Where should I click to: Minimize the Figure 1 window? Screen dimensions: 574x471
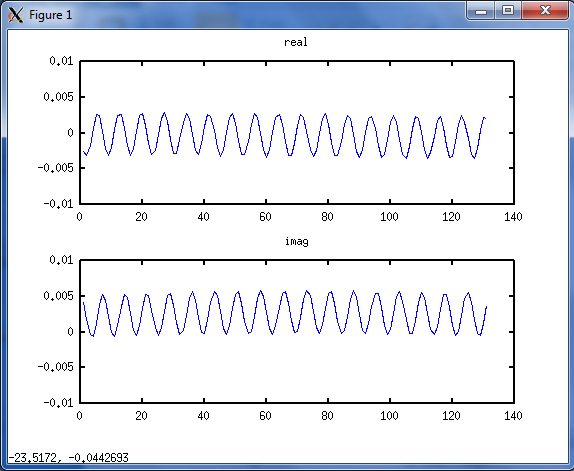(x=481, y=11)
